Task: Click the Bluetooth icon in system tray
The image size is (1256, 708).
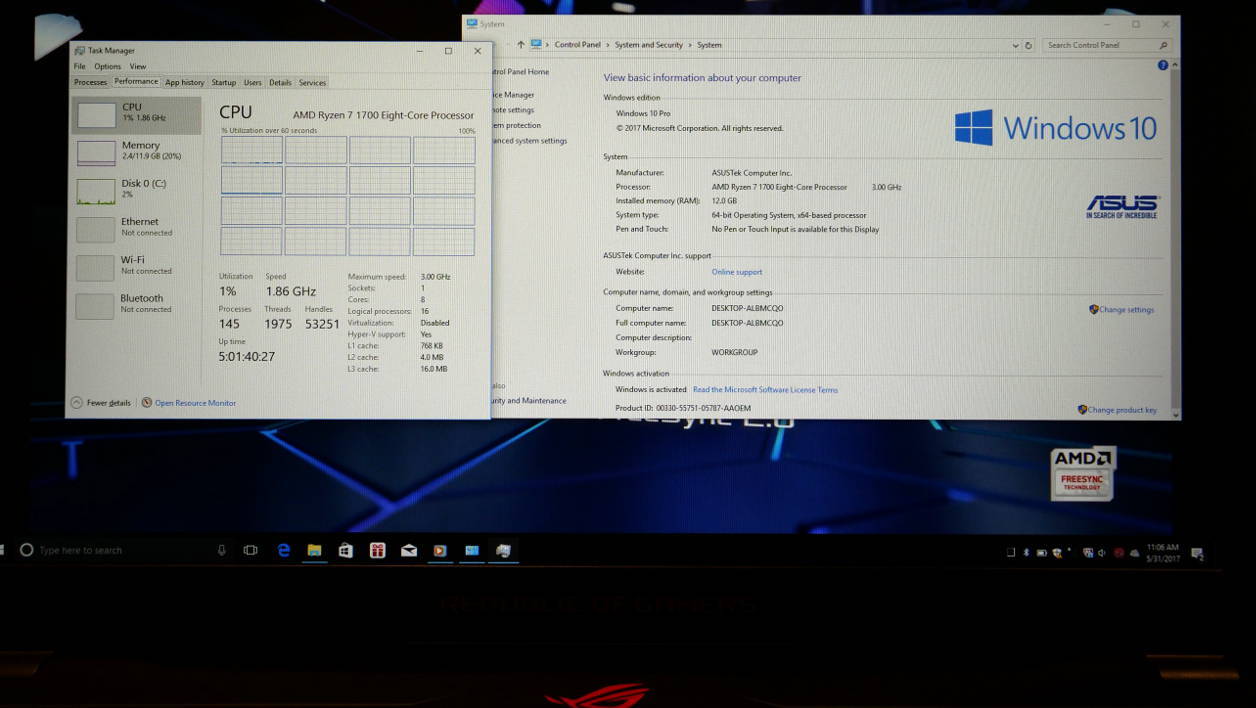Action: point(1026,553)
